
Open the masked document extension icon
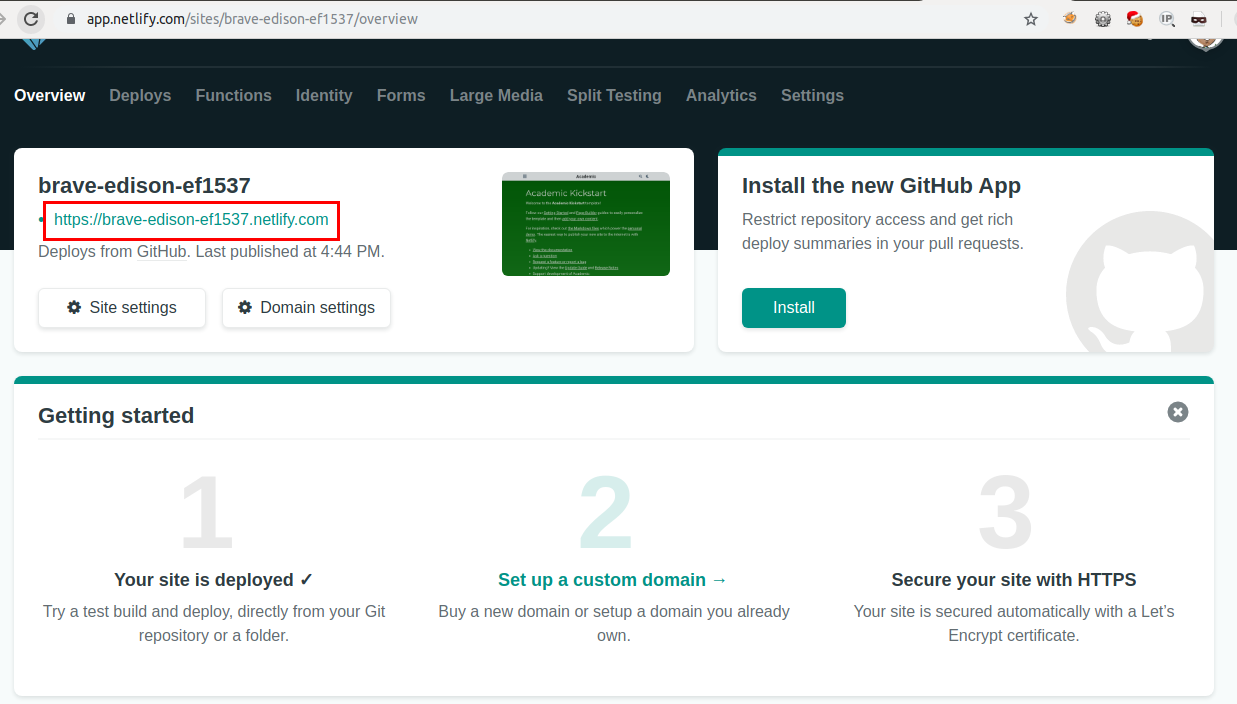coord(1198,19)
